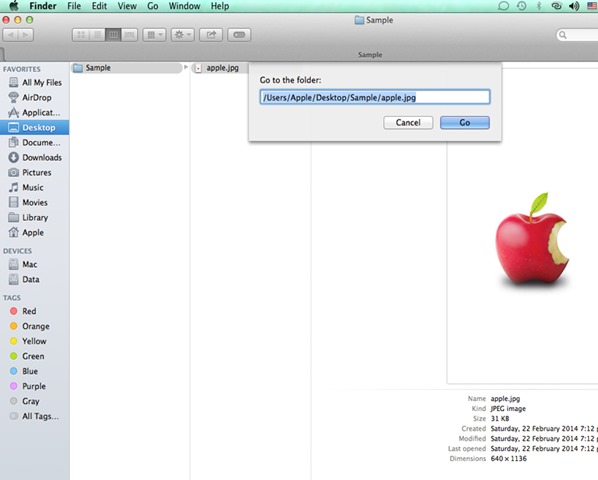
Task: Switch to icon view
Action: (x=81, y=35)
